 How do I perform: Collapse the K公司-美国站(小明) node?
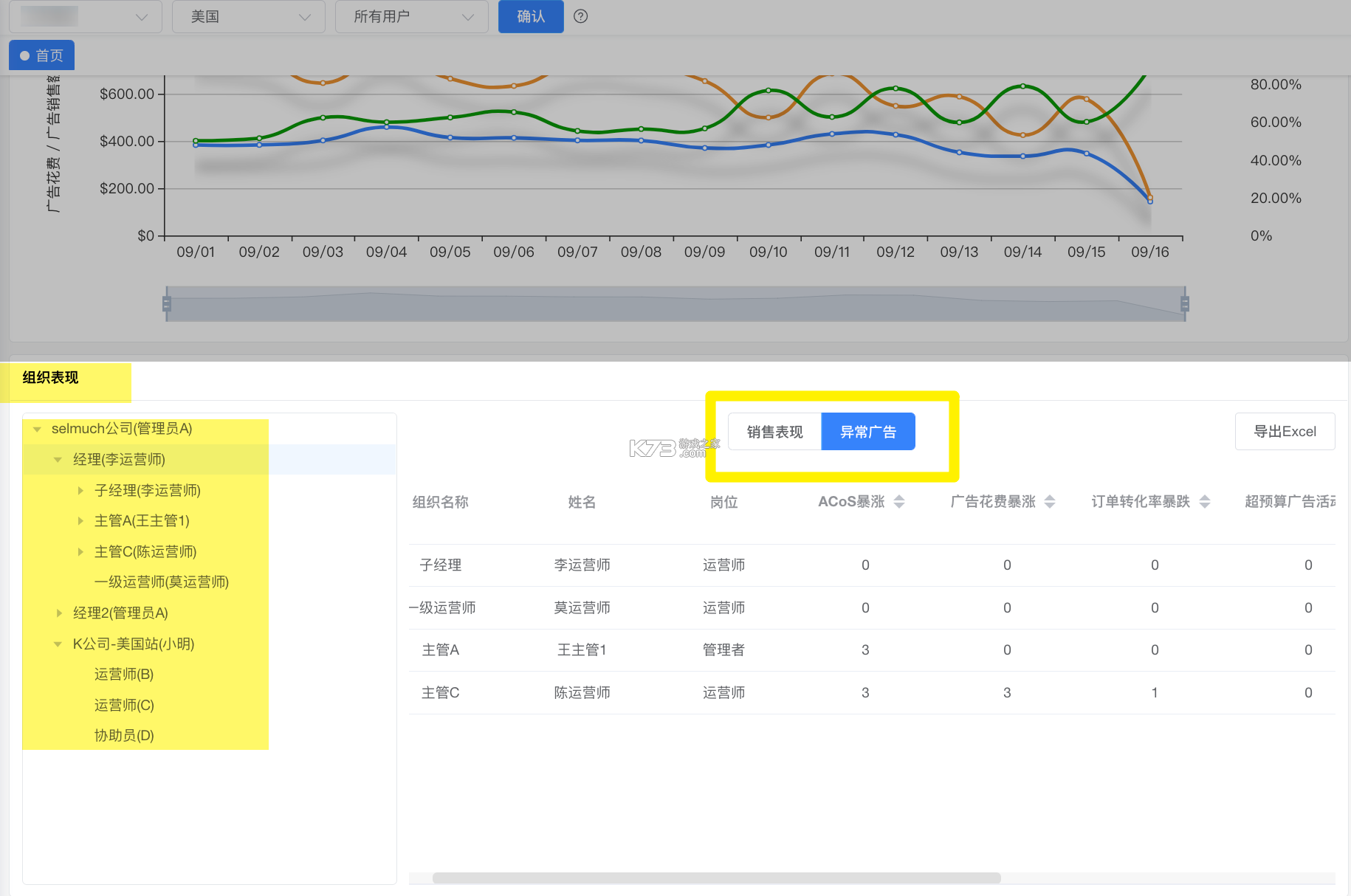pyautogui.click(x=58, y=644)
